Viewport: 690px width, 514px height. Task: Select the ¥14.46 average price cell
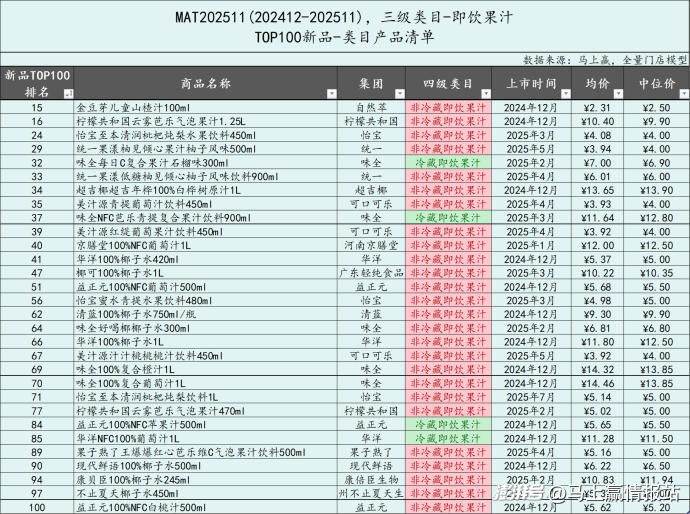click(x=597, y=382)
